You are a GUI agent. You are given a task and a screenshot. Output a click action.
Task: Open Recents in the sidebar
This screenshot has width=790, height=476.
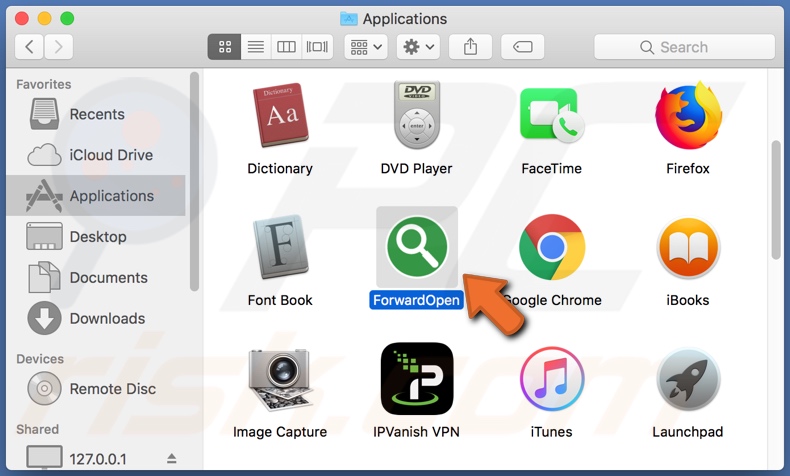(x=96, y=114)
